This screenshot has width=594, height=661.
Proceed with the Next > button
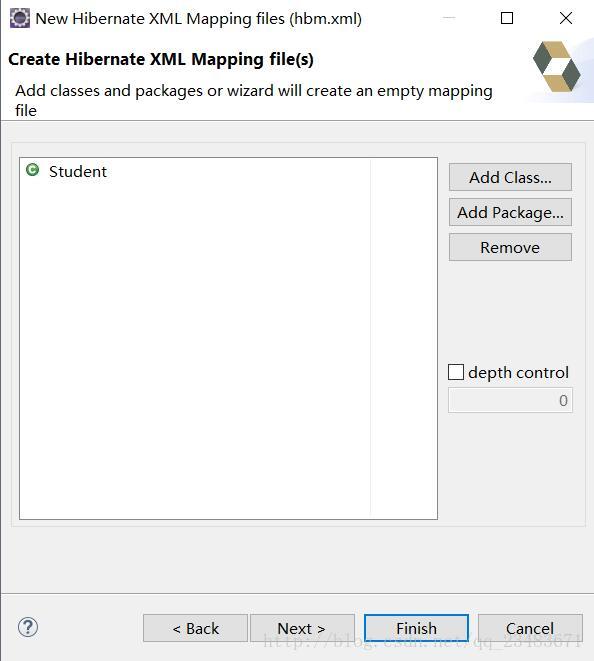click(x=302, y=628)
